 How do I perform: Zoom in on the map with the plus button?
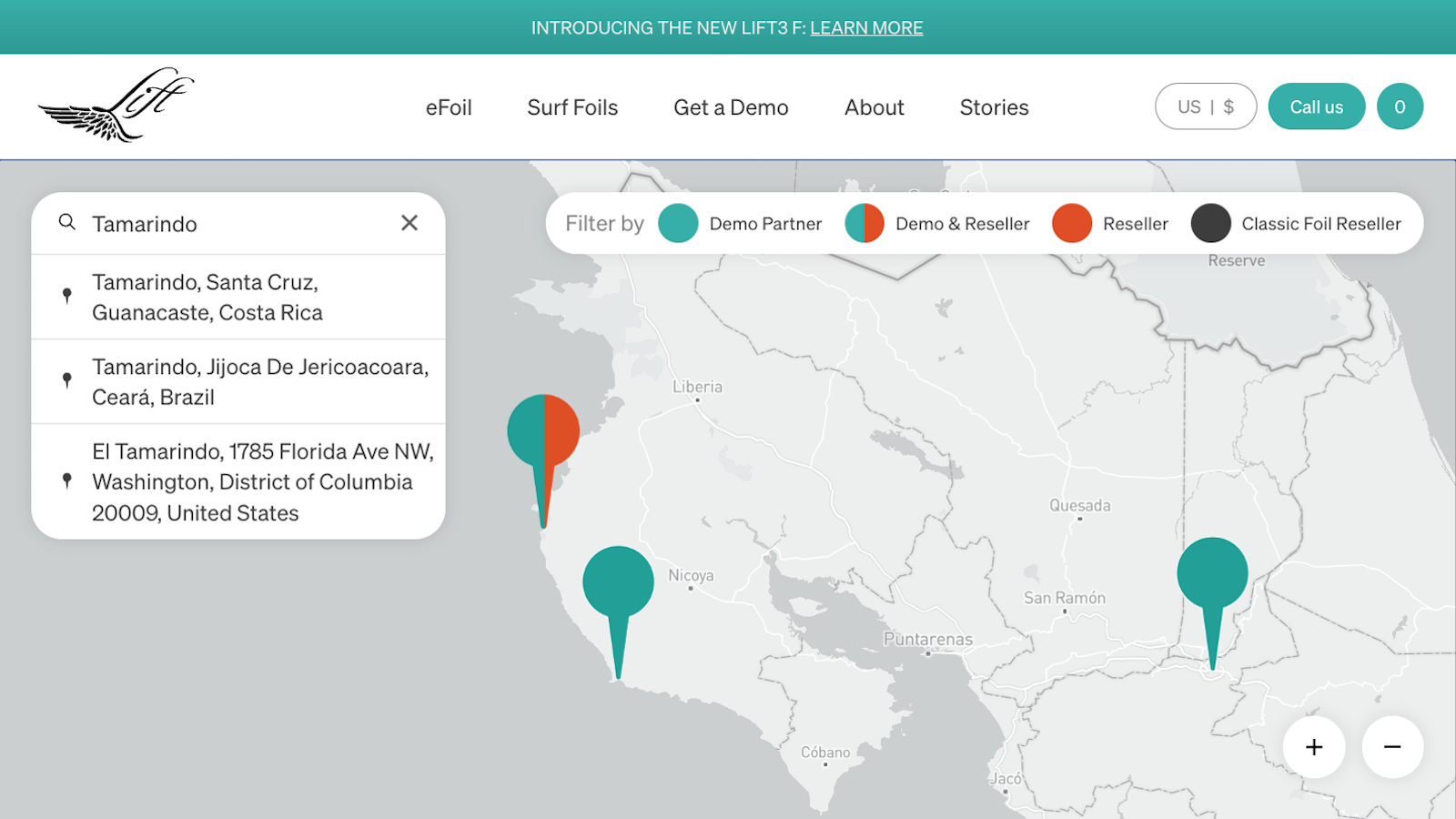coord(1314,746)
